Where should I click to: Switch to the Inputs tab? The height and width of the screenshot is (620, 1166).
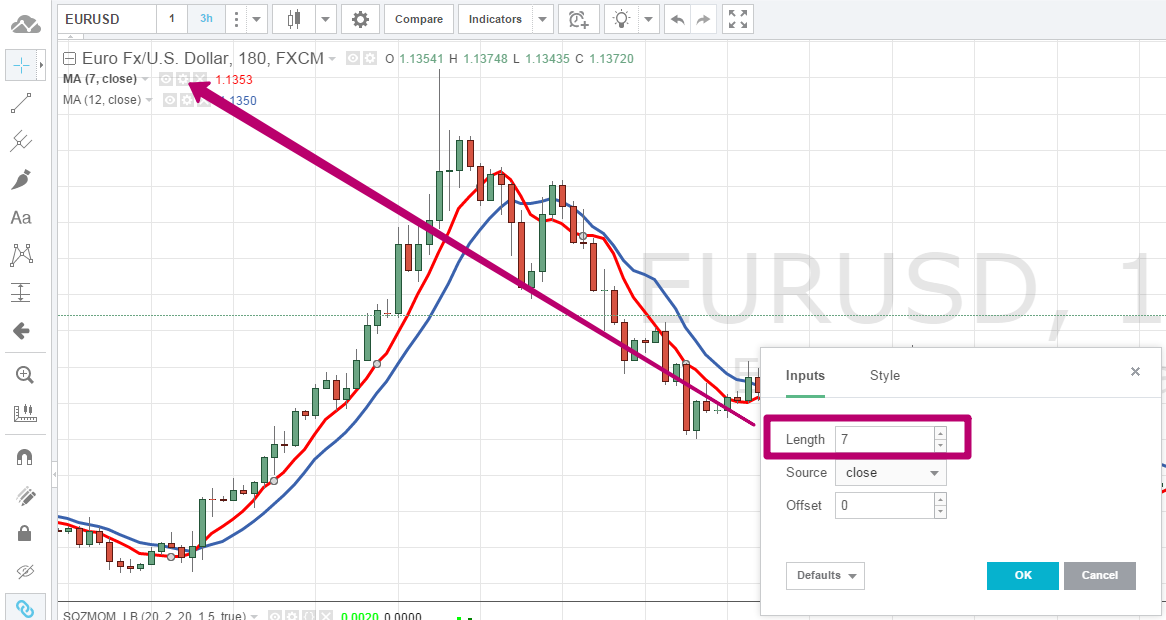(x=805, y=375)
